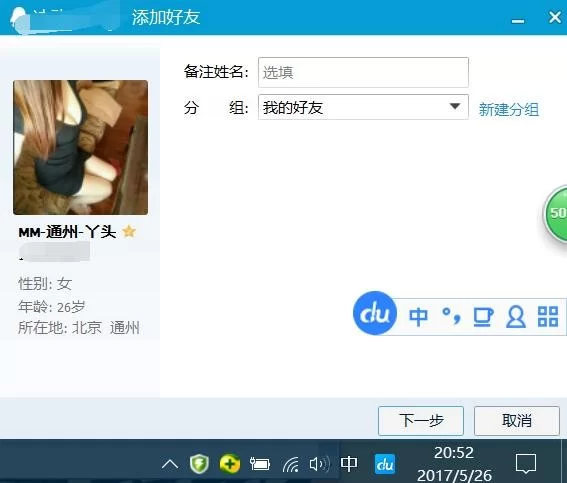
Task: Click the gold star beside MM-通州-丫头
Action: (129, 231)
